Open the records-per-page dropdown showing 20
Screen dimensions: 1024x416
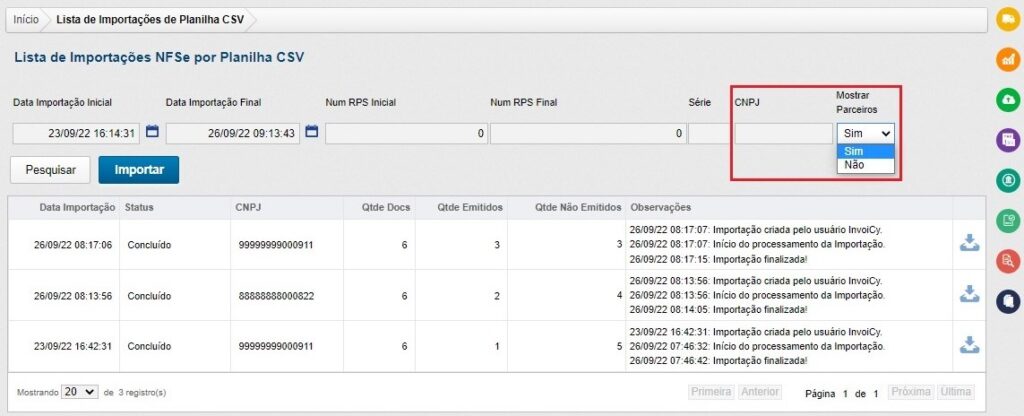(80, 392)
